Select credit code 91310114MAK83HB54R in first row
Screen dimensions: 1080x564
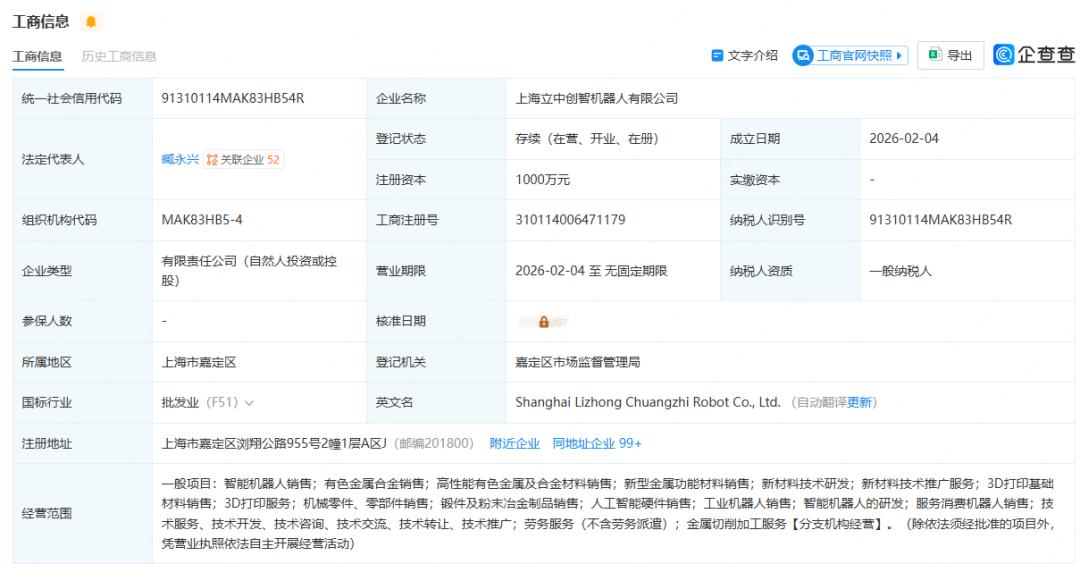(x=233, y=98)
